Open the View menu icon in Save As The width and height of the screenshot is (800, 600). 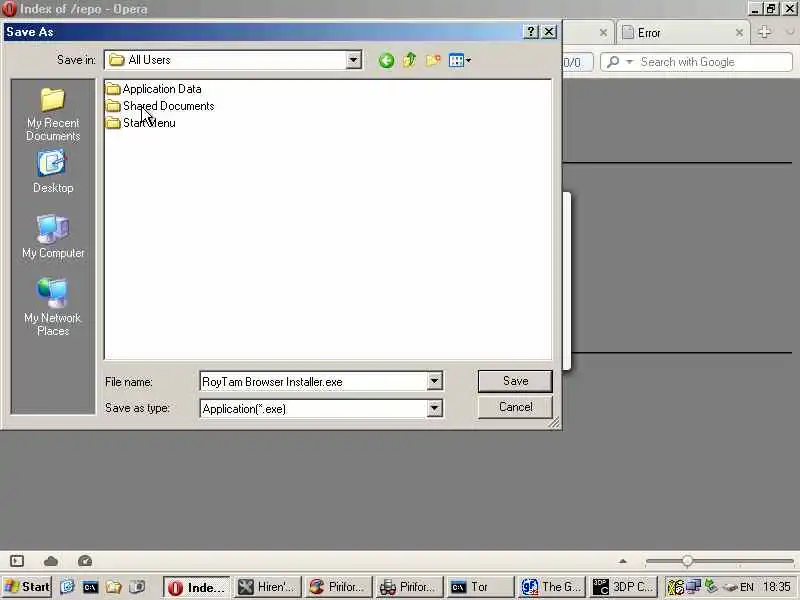coord(459,61)
